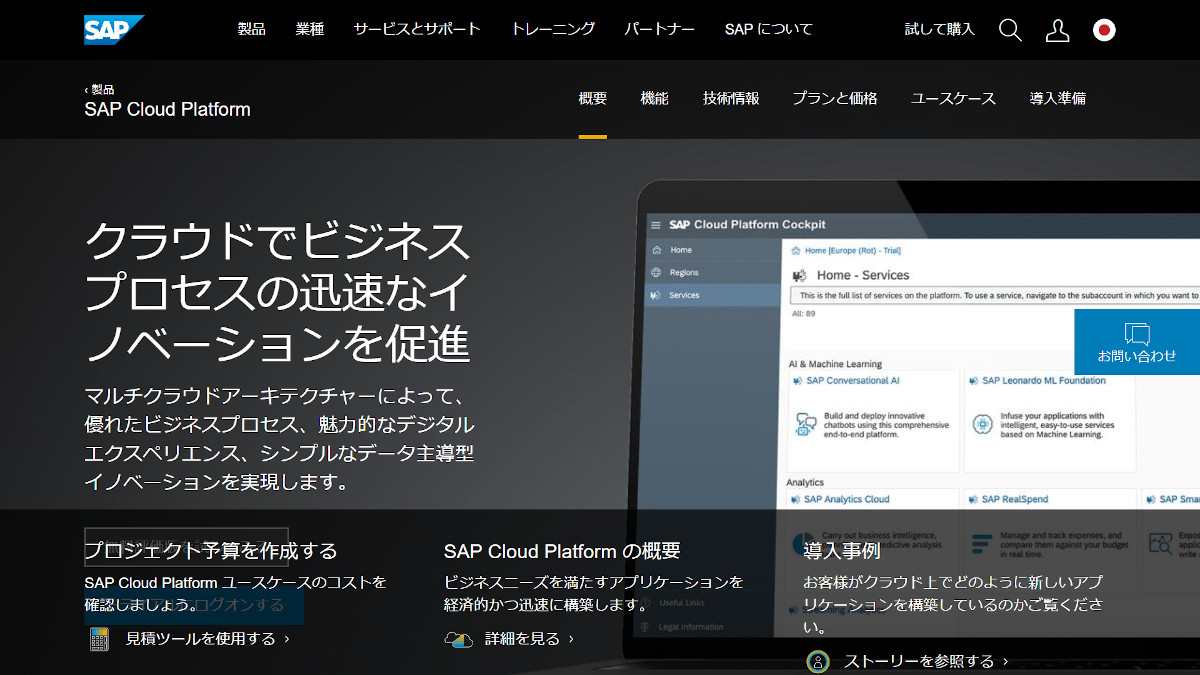The width and height of the screenshot is (1200, 675).
Task: Click the circular story icon beside ストーリーを参照する
Action: (x=818, y=661)
